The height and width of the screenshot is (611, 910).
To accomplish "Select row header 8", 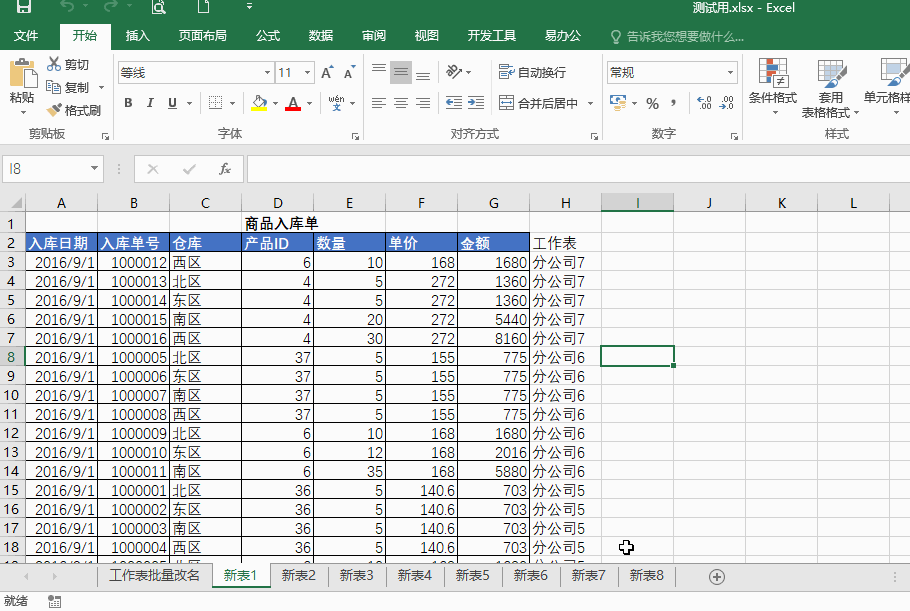I will (x=12, y=357).
